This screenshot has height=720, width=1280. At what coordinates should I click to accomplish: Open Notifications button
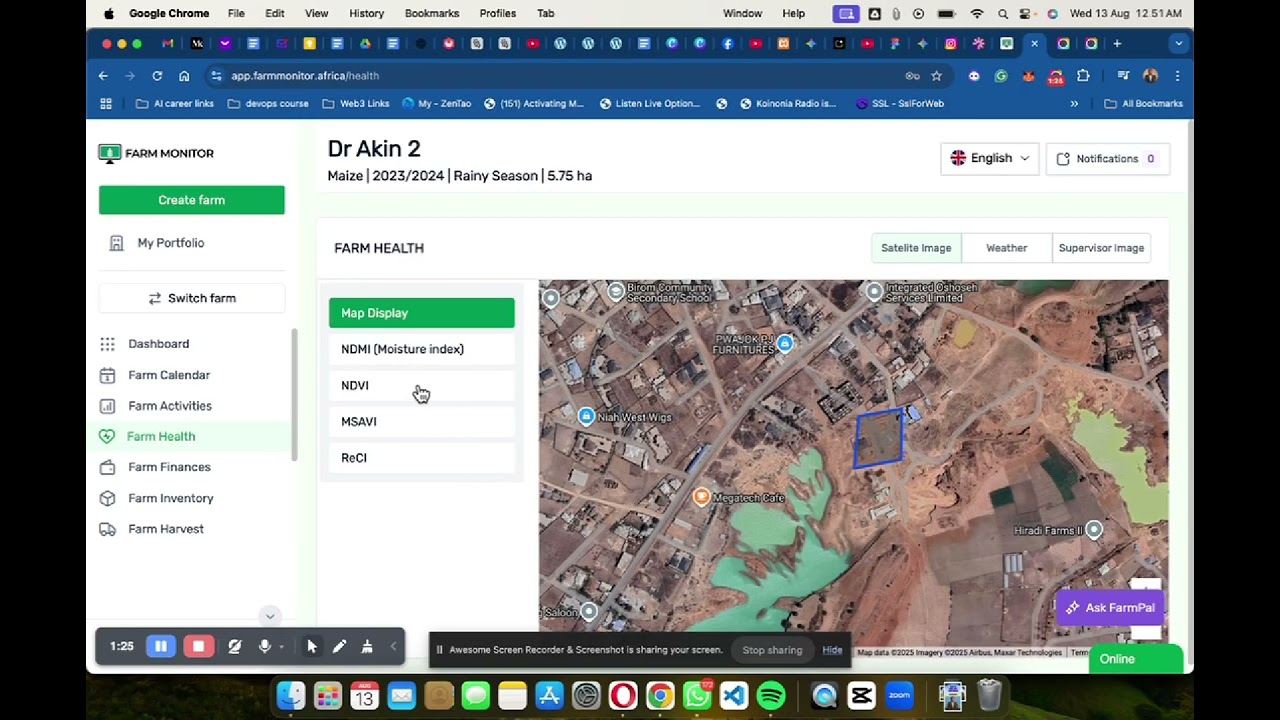(1107, 158)
